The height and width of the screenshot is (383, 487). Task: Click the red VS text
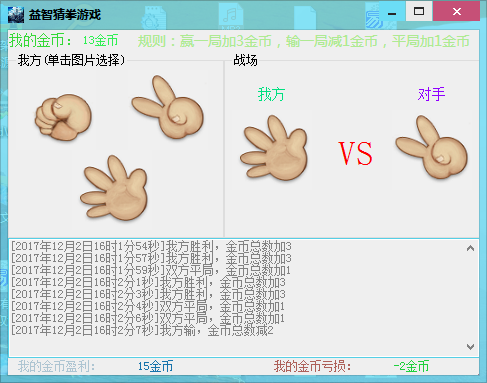(355, 153)
